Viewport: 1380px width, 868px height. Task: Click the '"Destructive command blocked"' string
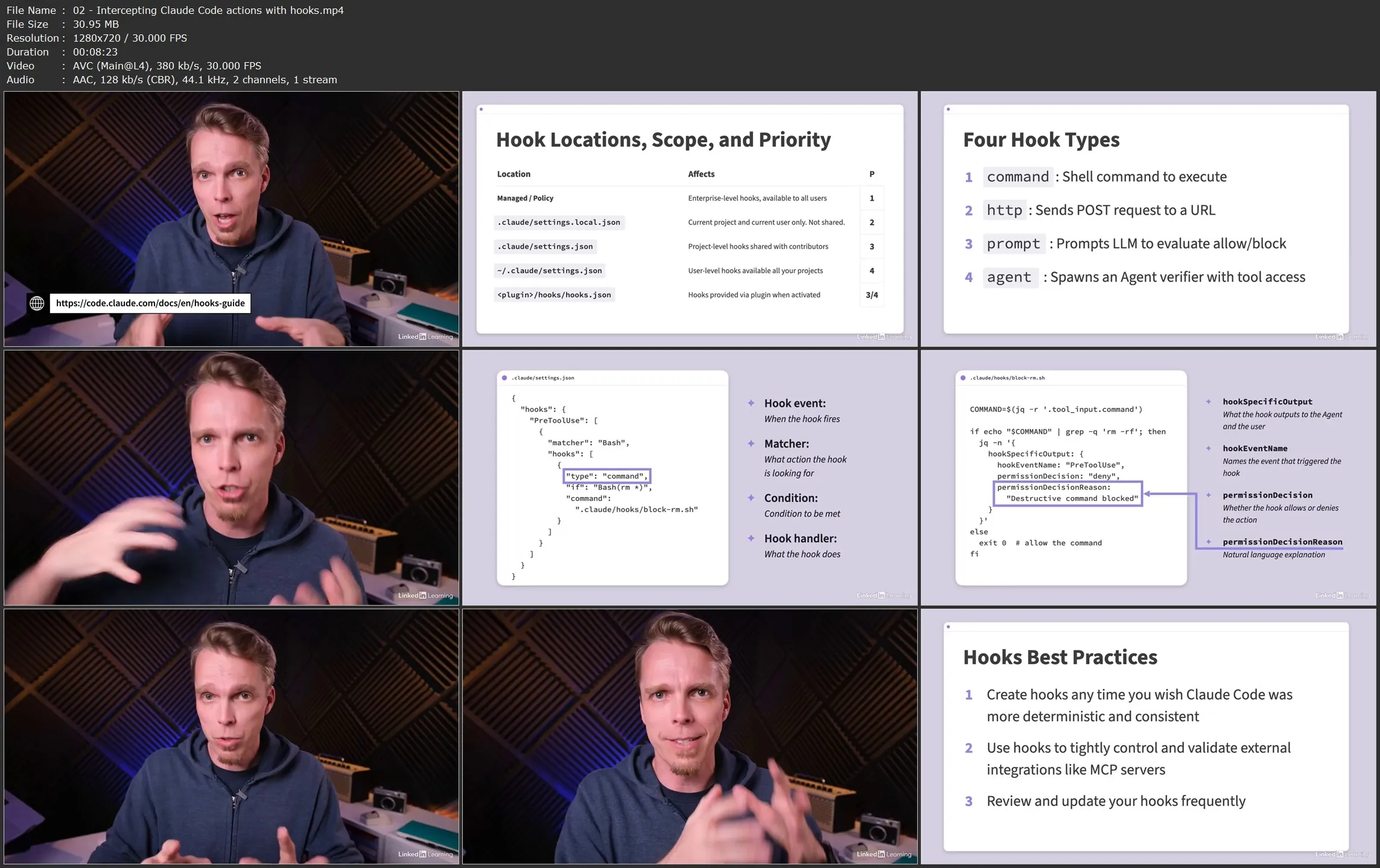point(1072,499)
